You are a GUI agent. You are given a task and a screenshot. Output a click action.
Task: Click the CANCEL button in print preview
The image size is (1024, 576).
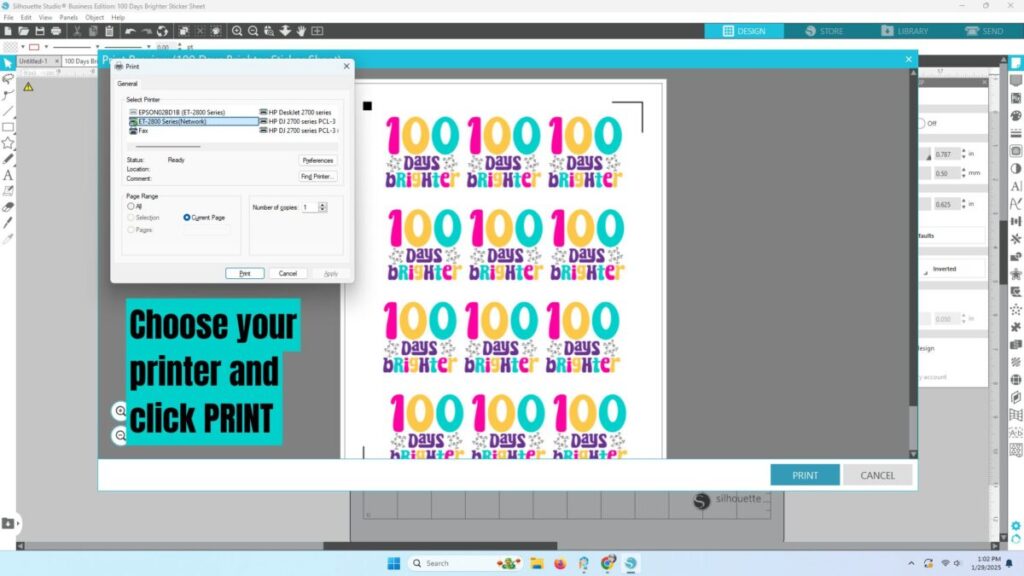[x=877, y=475]
